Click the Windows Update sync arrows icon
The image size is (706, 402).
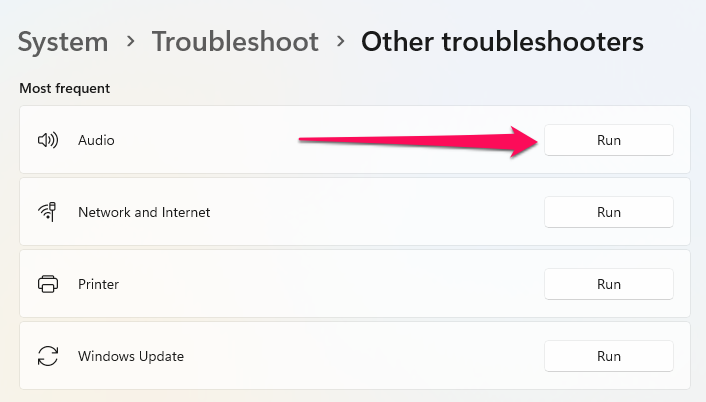pyautogui.click(x=48, y=356)
